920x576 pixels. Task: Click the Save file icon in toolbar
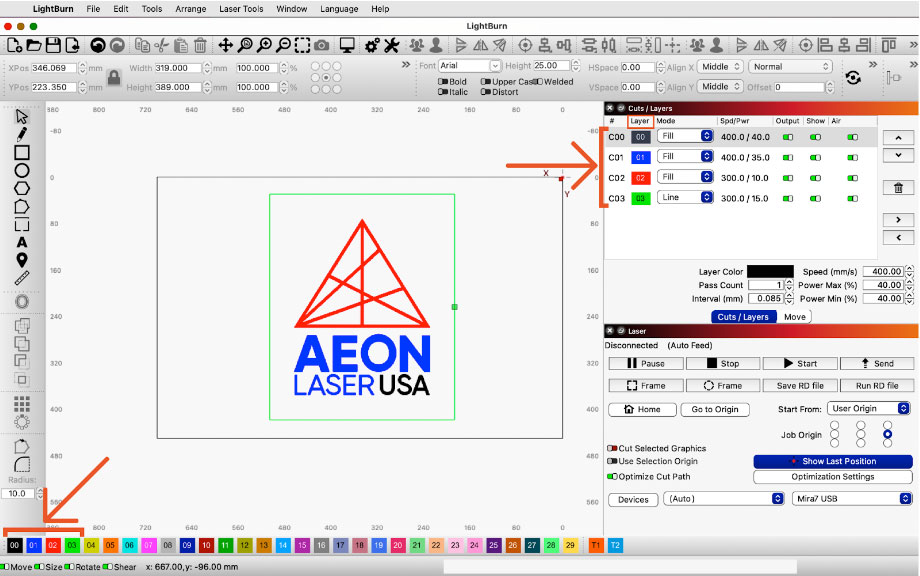pyautogui.click(x=53, y=45)
